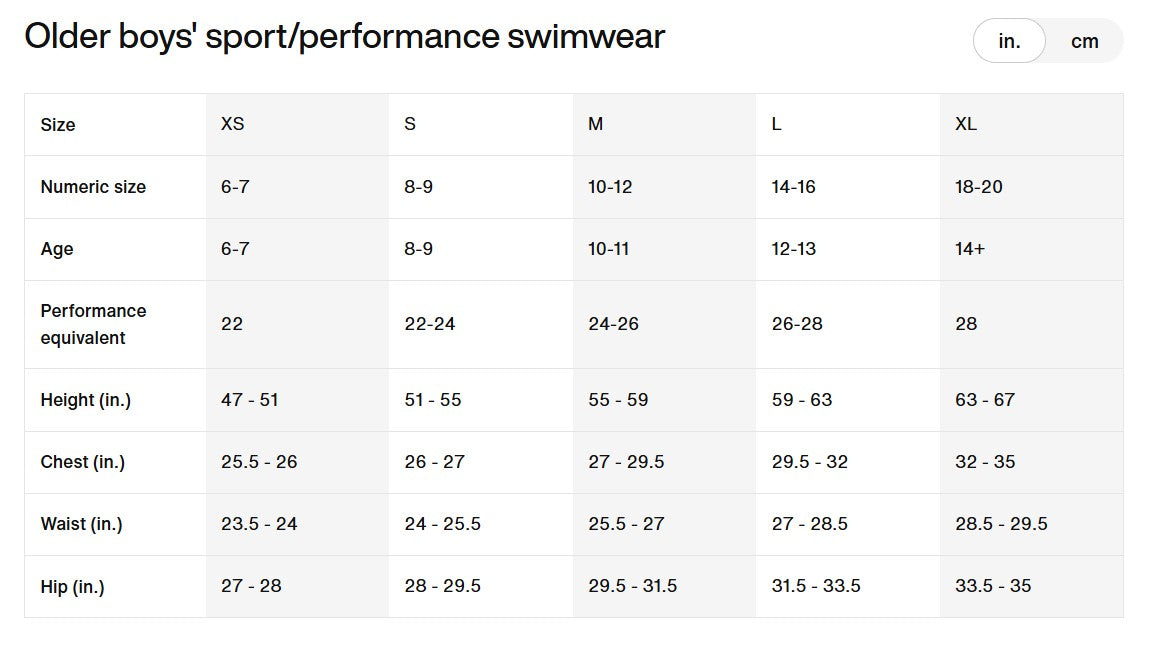Click the 'Age' row label
This screenshot has width=1172, height=656.
[57, 249]
